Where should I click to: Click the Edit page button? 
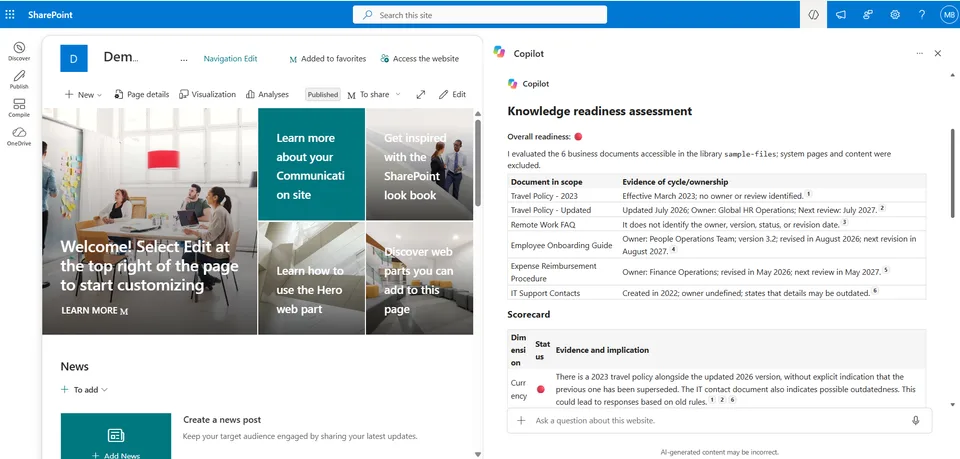coord(452,94)
